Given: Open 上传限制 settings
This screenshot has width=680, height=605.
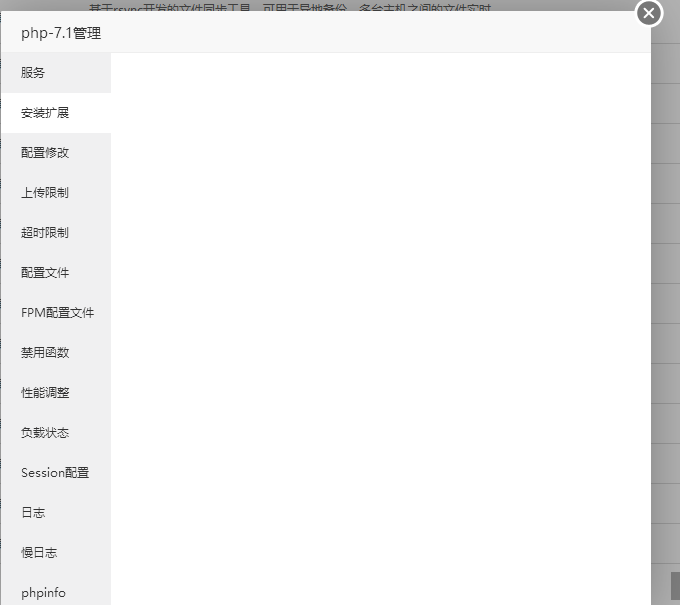Looking at the screenshot, I should [x=56, y=193].
